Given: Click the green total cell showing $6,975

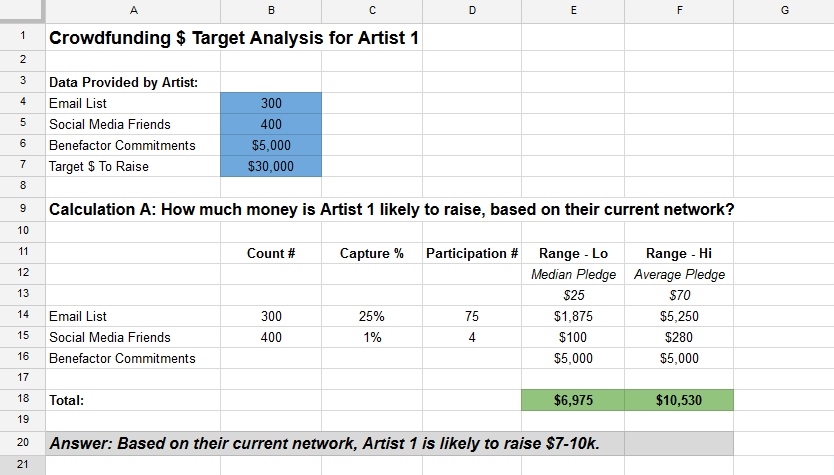Looking at the screenshot, I should click(573, 400).
